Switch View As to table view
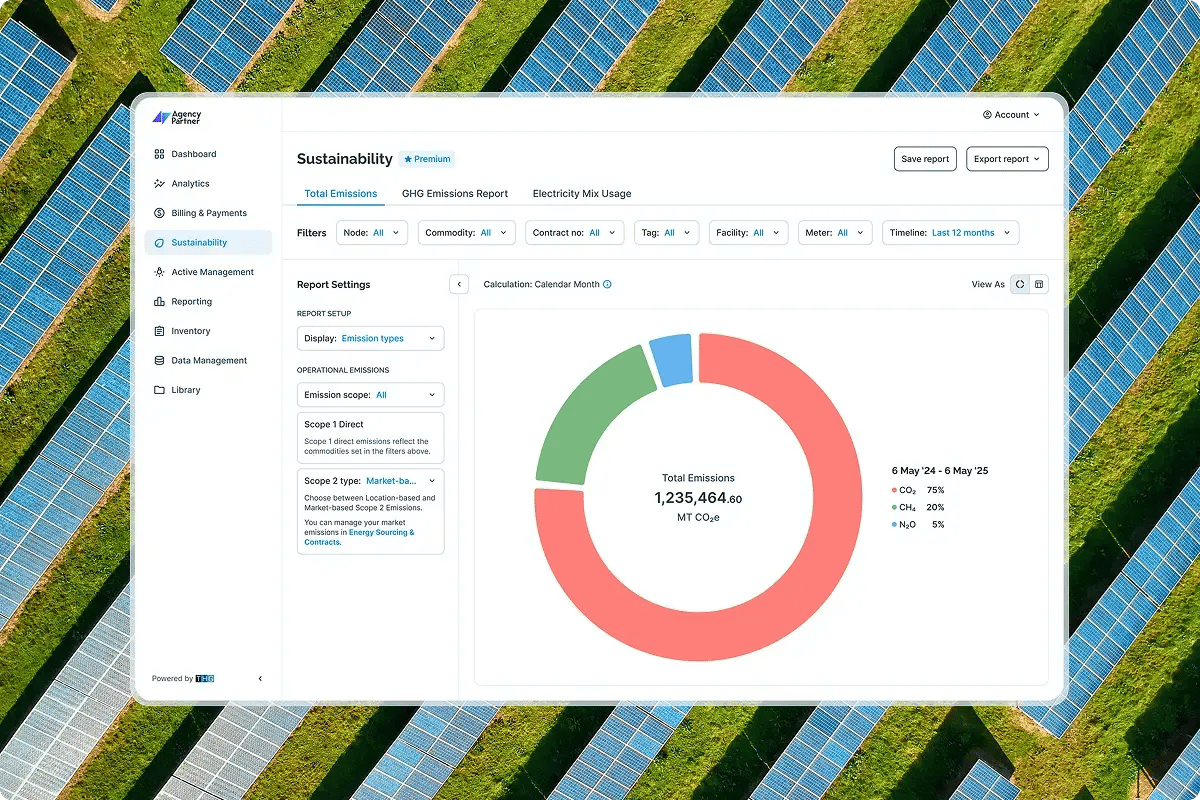The width and height of the screenshot is (1200, 800). click(x=1040, y=284)
